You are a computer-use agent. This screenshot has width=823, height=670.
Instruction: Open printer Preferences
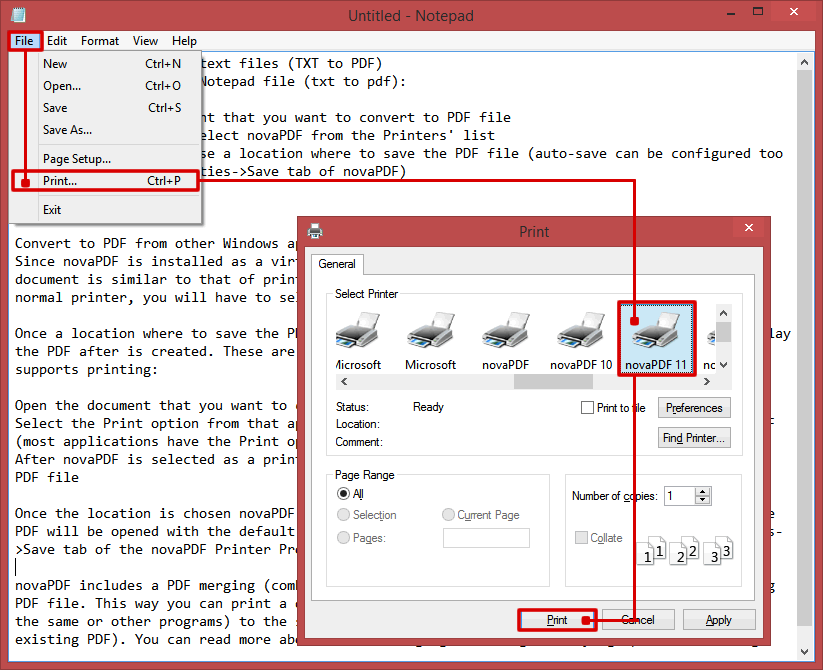point(694,408)
